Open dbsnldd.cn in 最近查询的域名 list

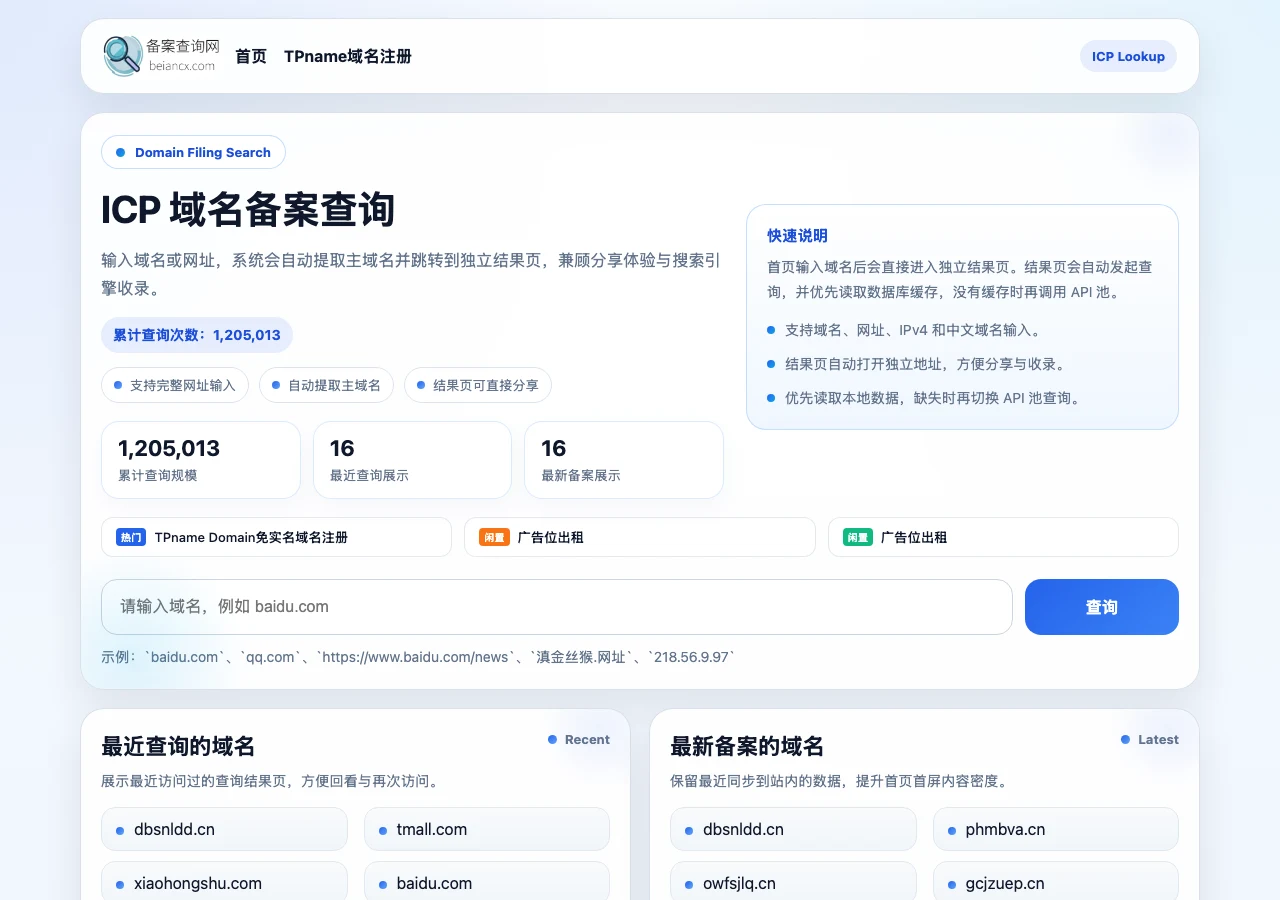224,829
